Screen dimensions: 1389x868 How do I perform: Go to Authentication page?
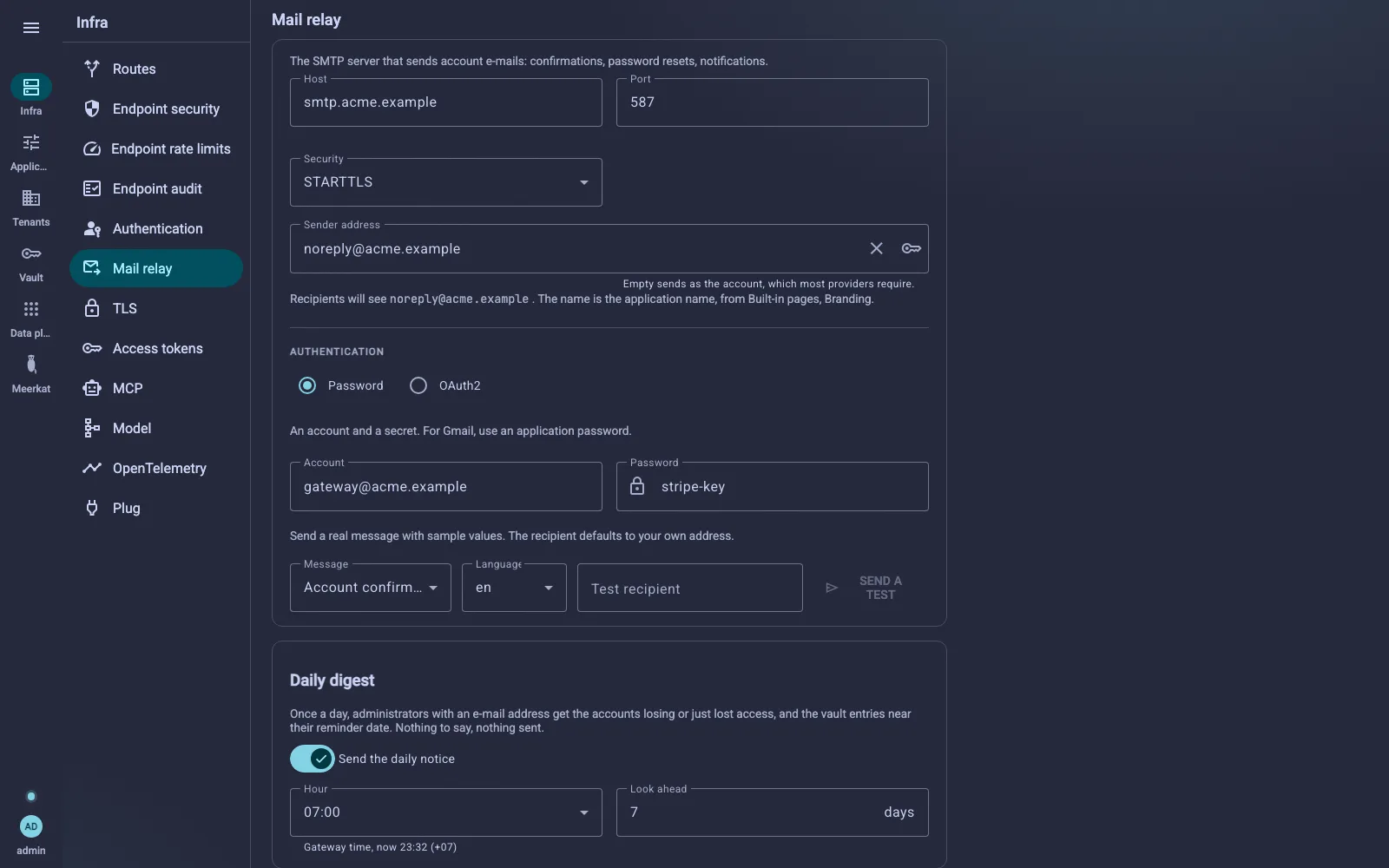(156, 228)
